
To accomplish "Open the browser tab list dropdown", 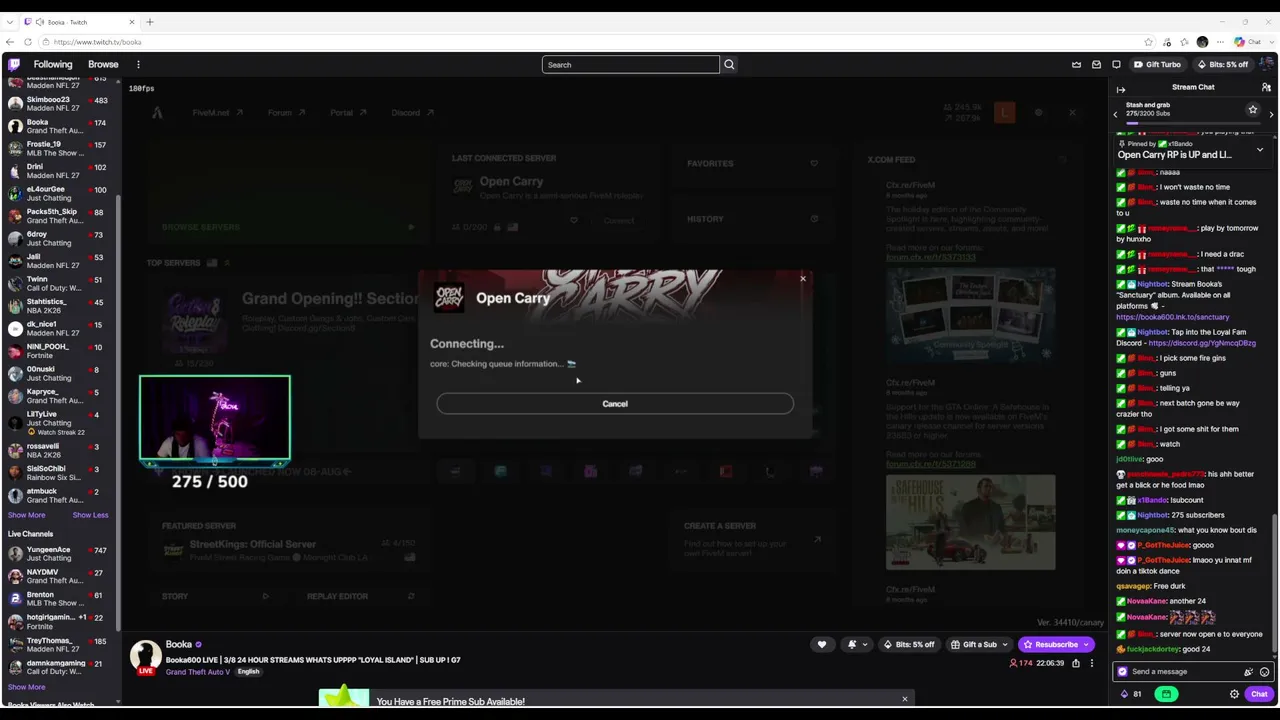I will click(10, 22).
